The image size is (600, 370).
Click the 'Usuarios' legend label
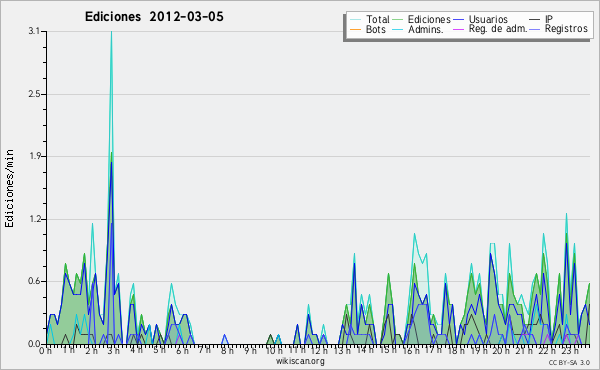tap(488, 19)
